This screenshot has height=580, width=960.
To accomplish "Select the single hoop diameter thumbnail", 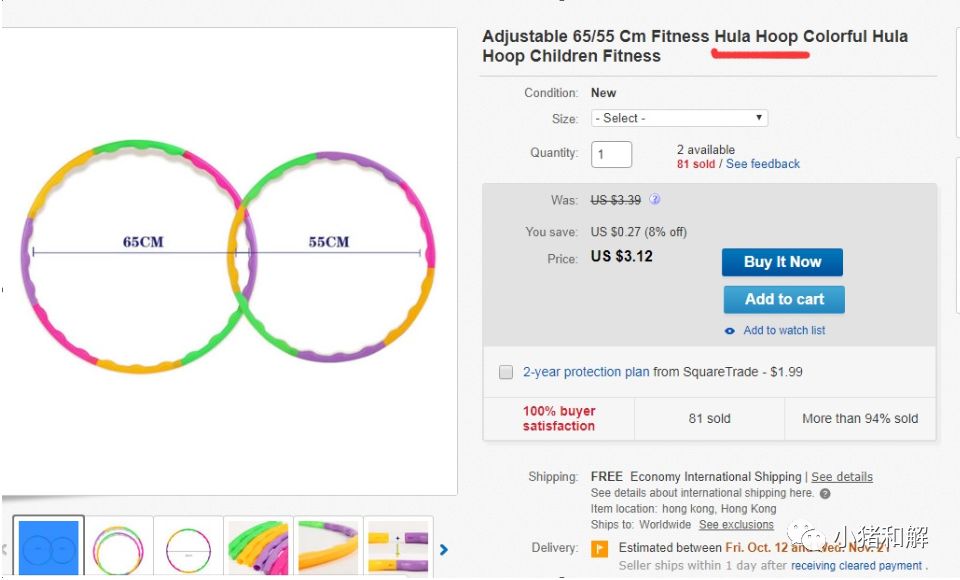I will (x=188, y=548).
